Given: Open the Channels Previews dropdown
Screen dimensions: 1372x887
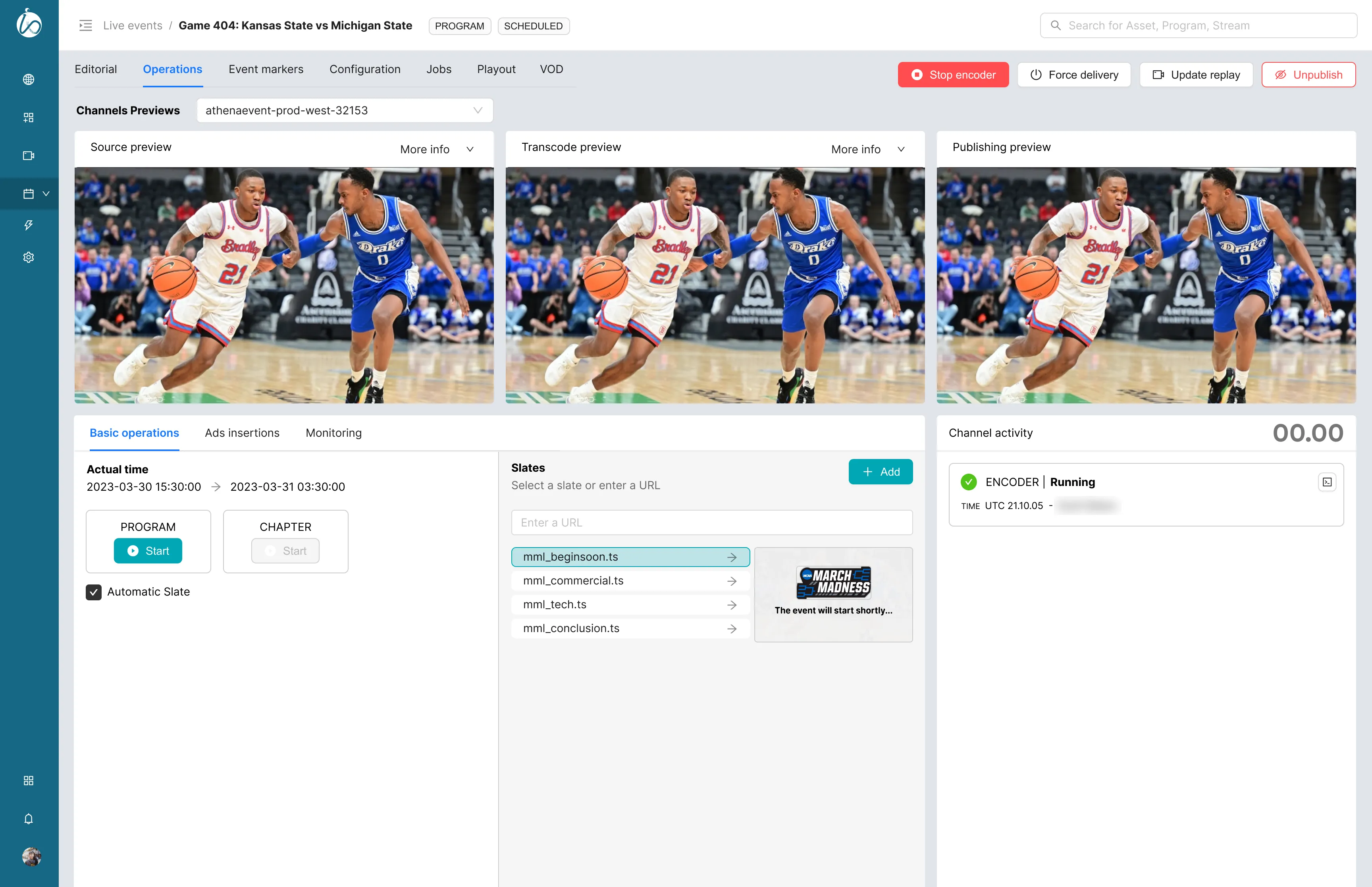Looking at the screenshot, I should coord(344,110).
